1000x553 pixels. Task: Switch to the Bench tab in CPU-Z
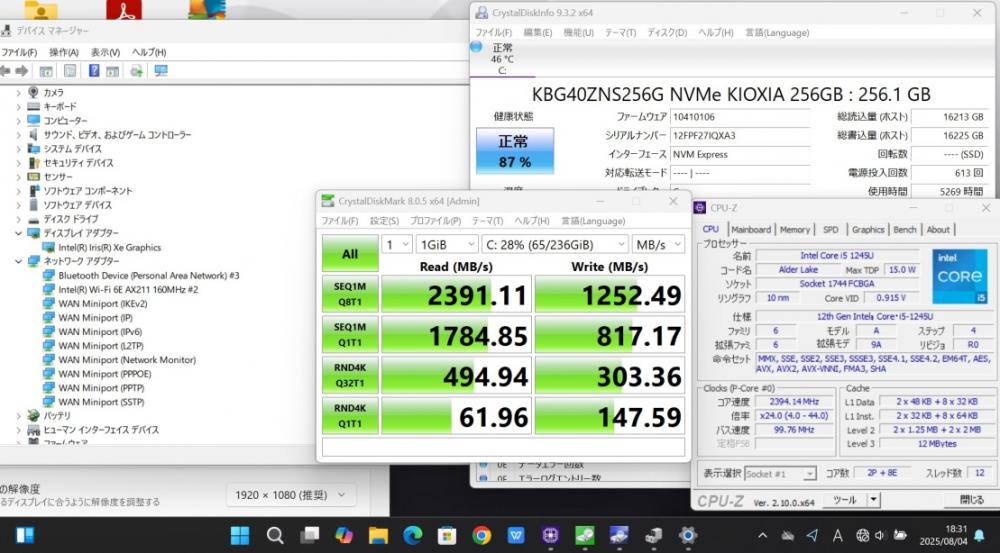click(x=904, y=230)
